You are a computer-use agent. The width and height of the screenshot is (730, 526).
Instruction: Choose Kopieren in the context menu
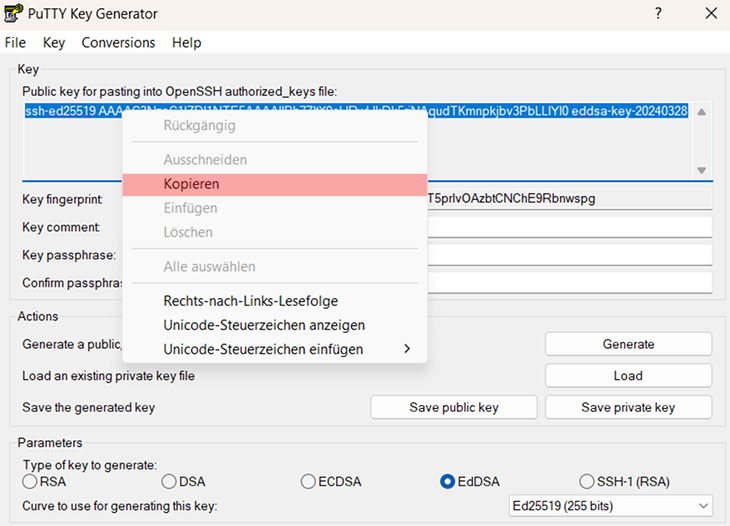[275, 184]
